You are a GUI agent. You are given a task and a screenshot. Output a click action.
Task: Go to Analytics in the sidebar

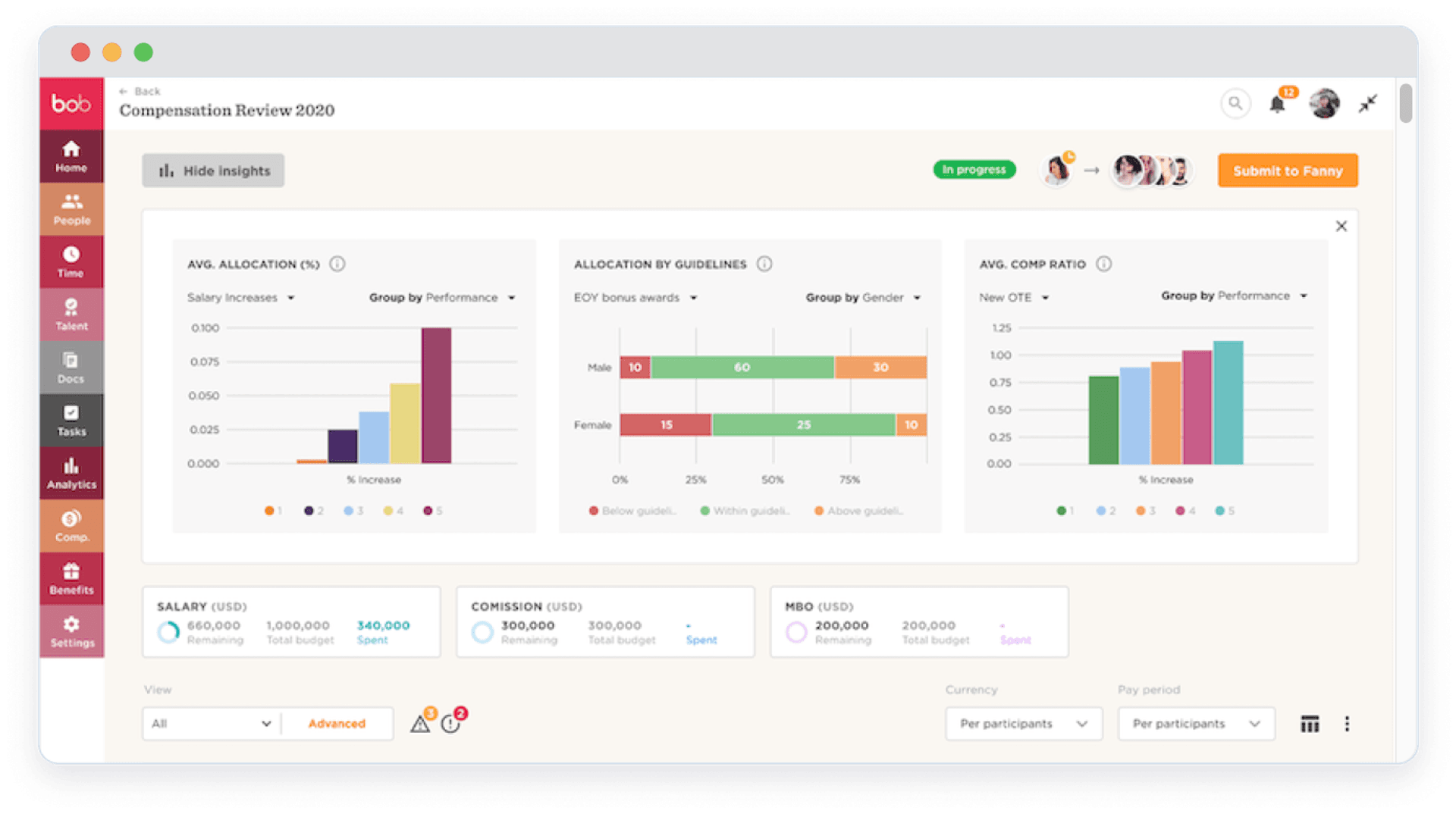(71, 473)
